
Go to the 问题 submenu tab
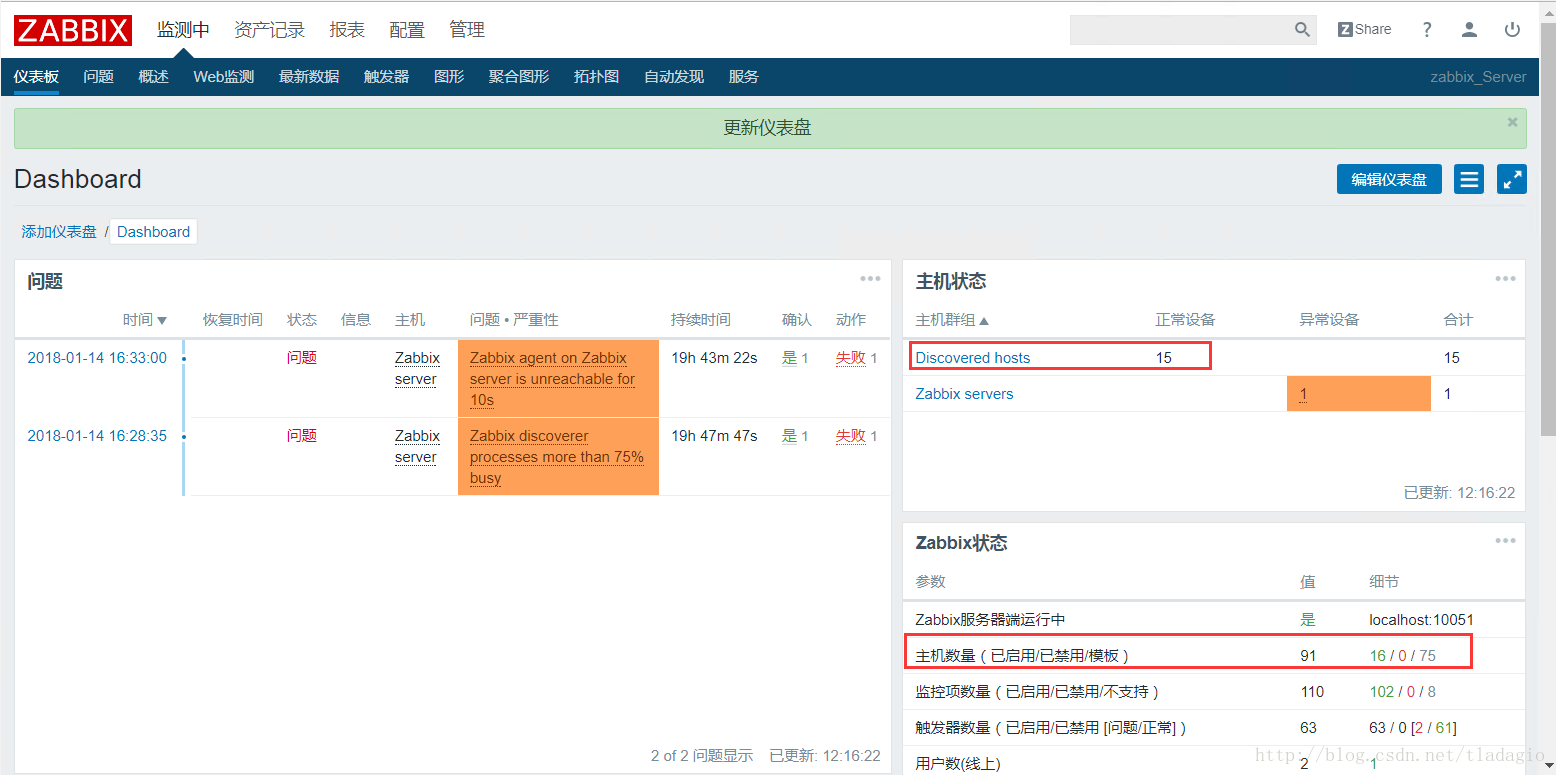[x=98, y=77]
